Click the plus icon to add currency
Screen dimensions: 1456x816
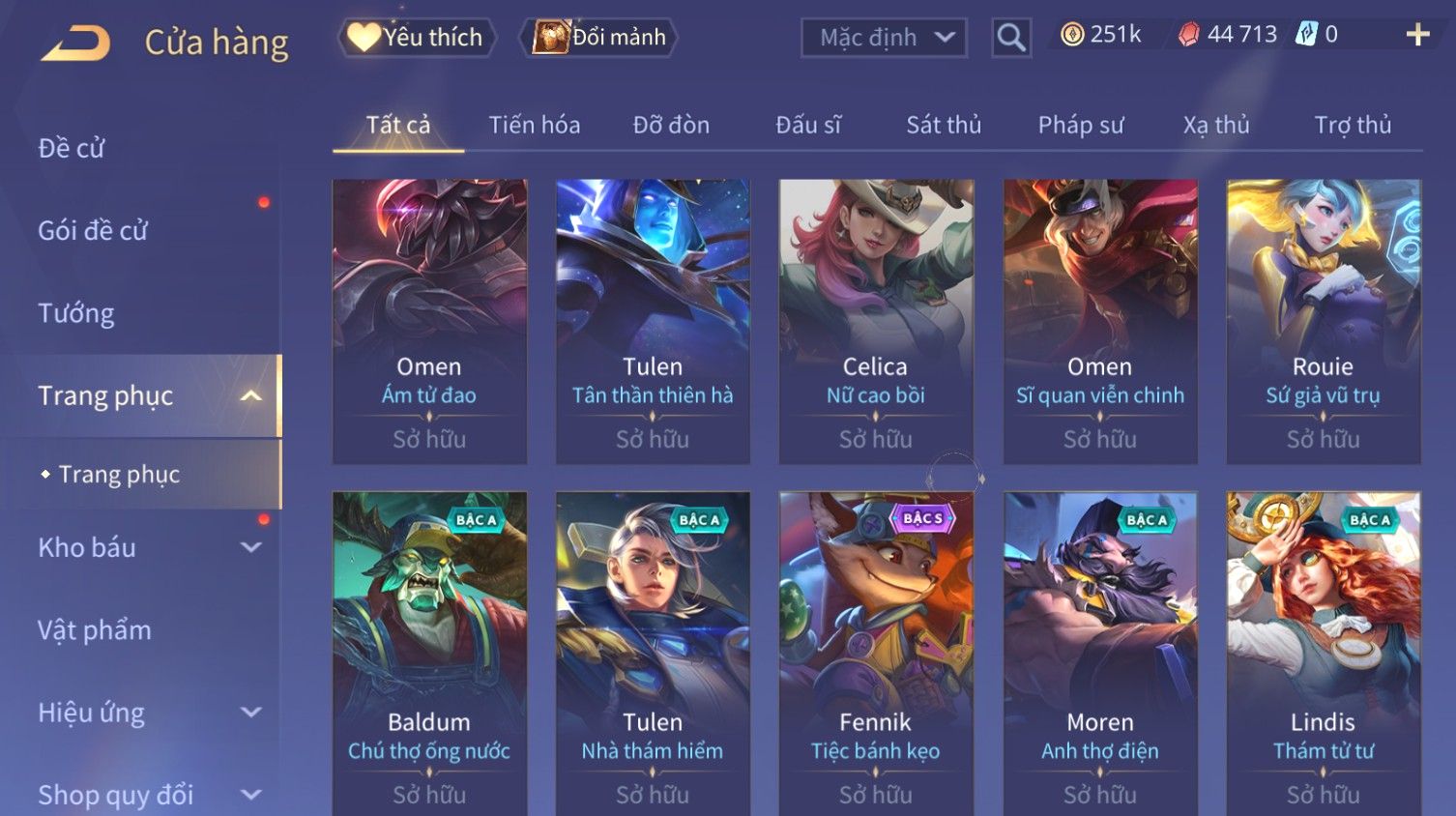point(1417,35)
